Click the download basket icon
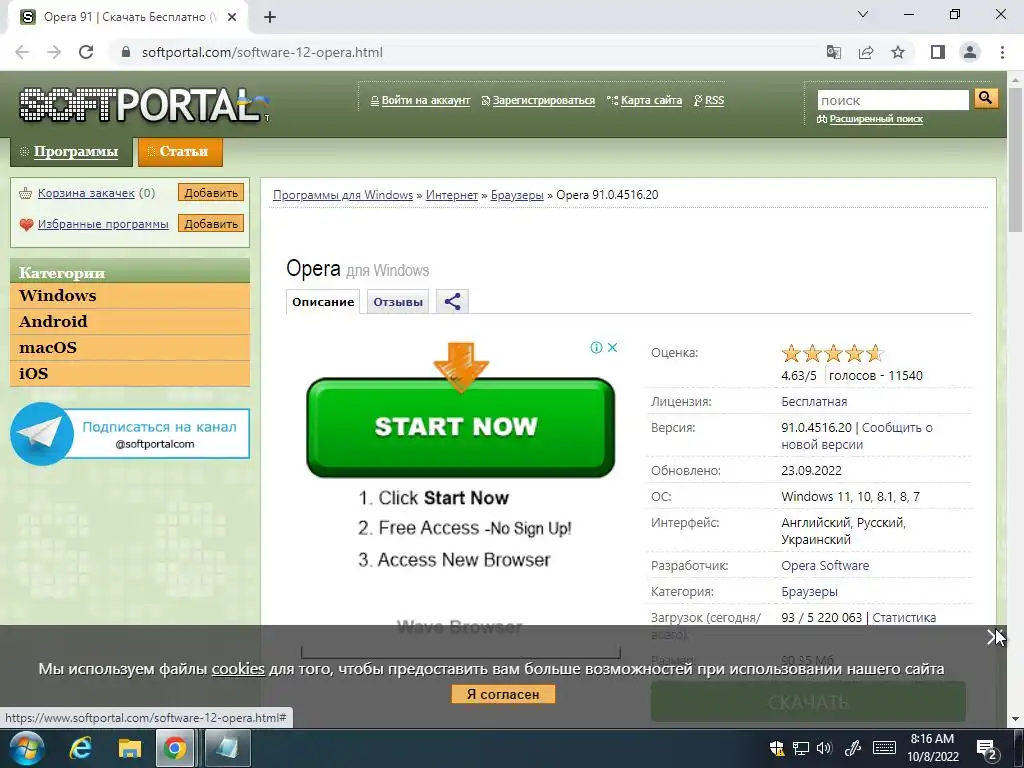This screenshot has width=1024, height=768. [x=25, y=193]
